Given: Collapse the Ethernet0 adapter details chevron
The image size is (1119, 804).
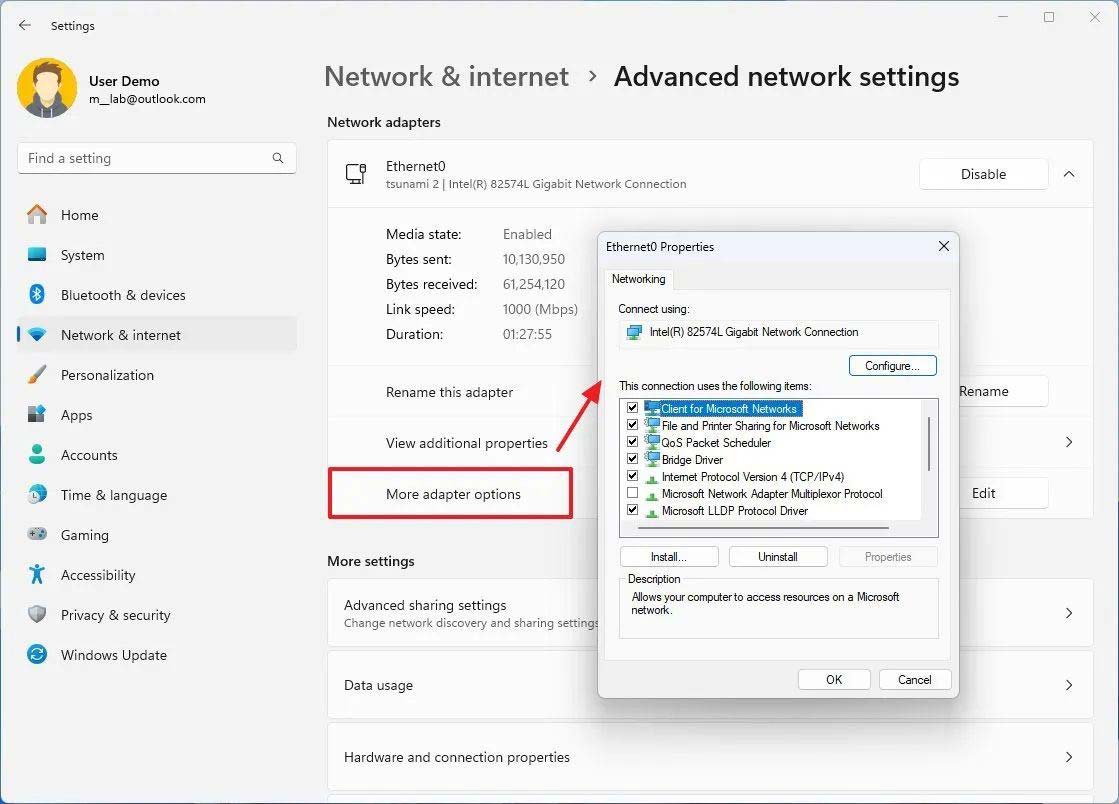Looking at the screenshot, I should click(x=1068, y=174).
